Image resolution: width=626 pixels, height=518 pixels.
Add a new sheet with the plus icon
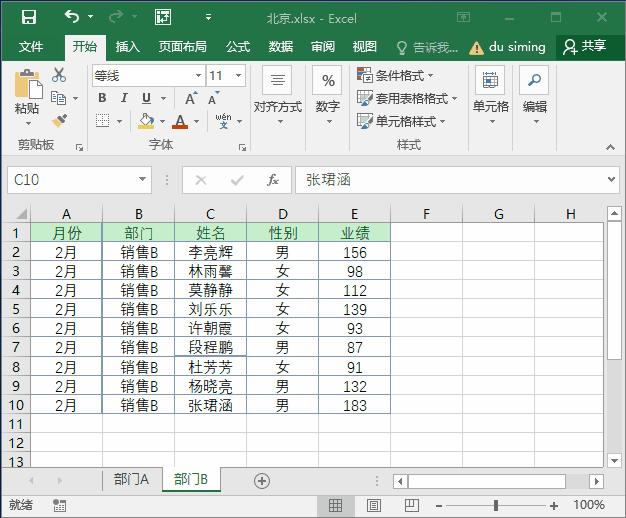click(x=262, y=481)
